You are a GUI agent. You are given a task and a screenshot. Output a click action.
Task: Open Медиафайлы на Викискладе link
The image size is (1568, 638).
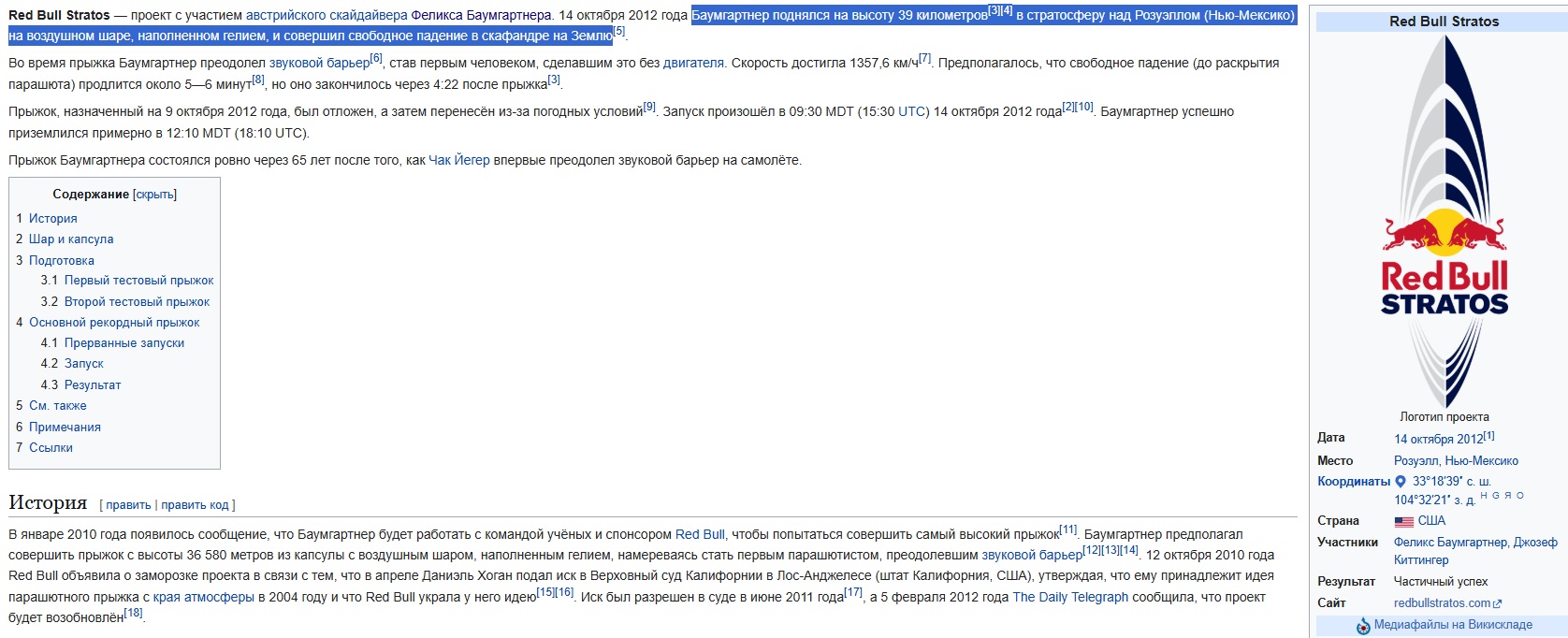(1453, 625)
